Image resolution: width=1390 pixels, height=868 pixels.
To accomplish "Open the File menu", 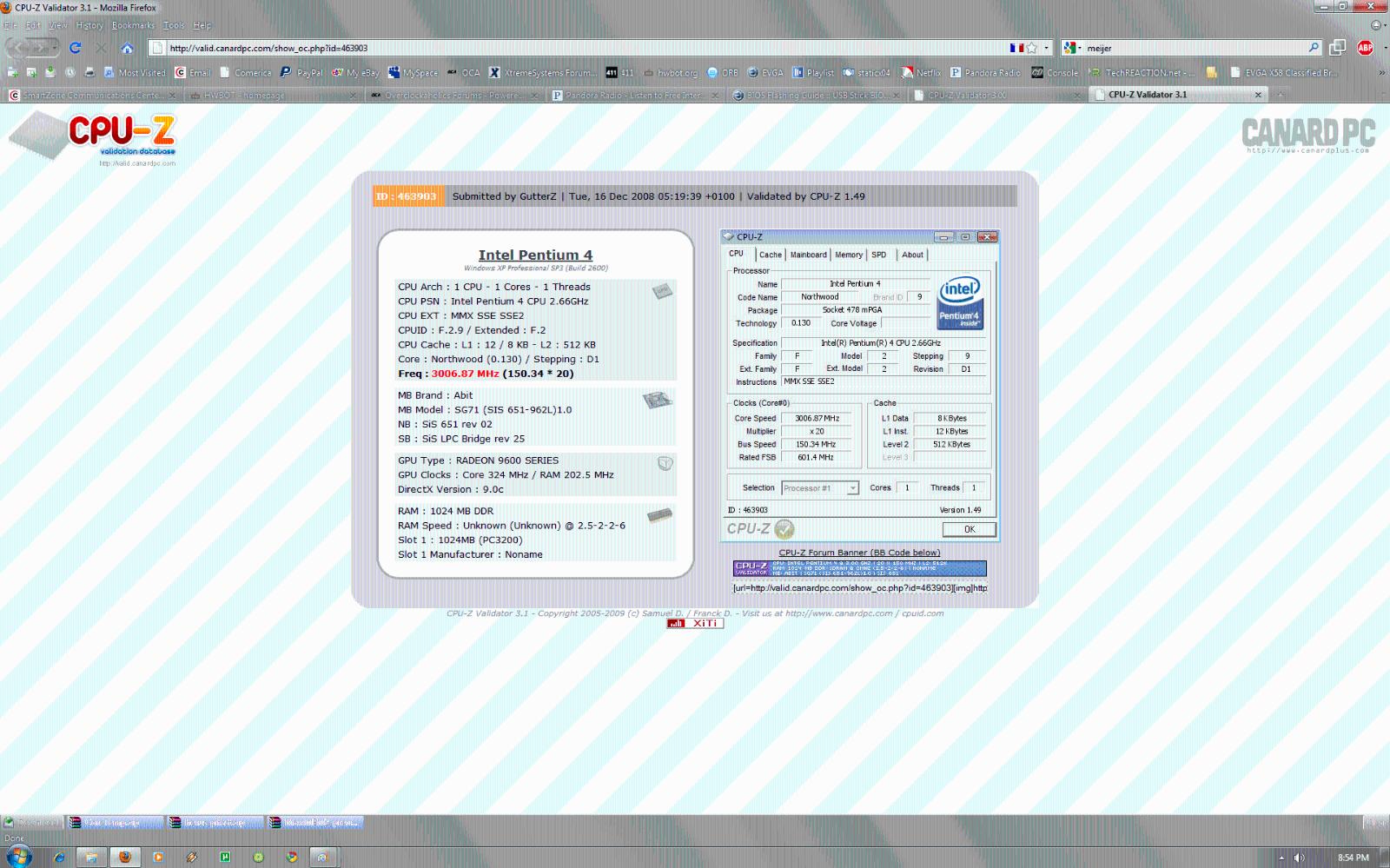I will (x=10, y=25).
